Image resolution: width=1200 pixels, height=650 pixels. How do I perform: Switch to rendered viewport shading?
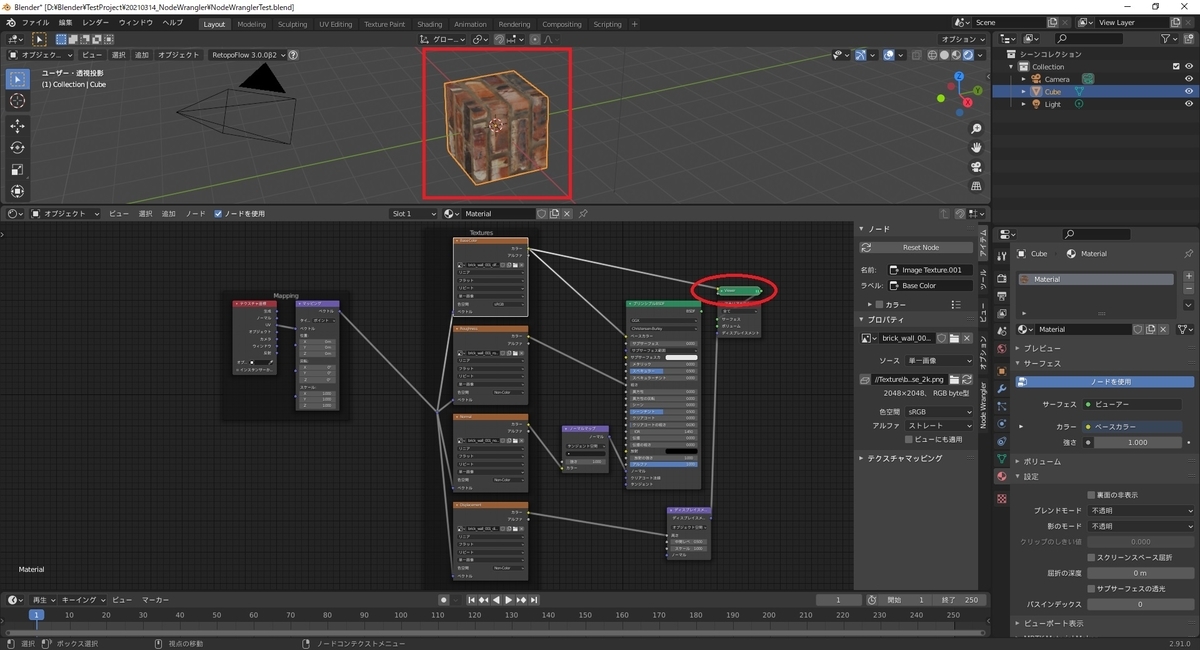967,55
